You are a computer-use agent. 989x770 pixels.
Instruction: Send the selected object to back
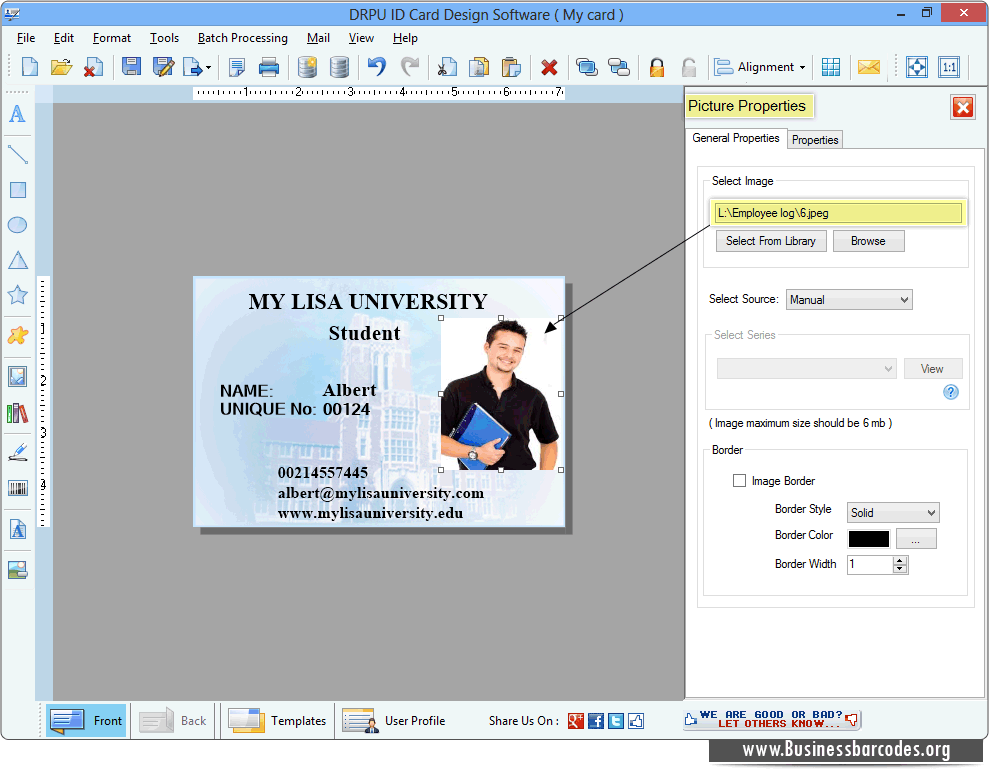coord(619,67)
